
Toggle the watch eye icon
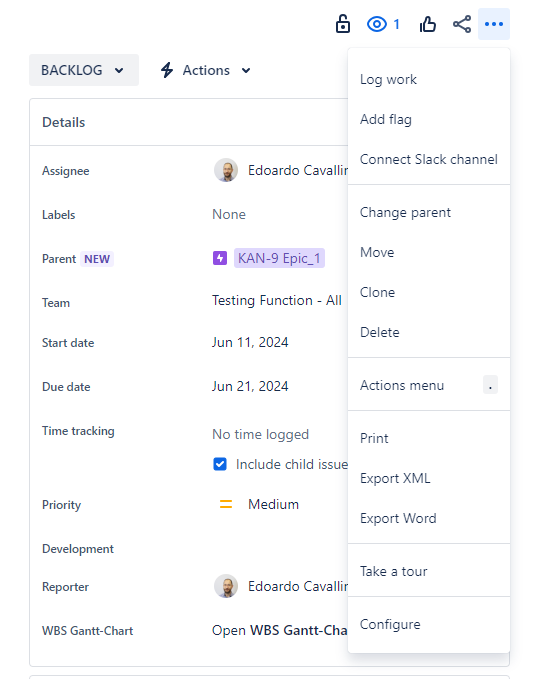(376, 24)
